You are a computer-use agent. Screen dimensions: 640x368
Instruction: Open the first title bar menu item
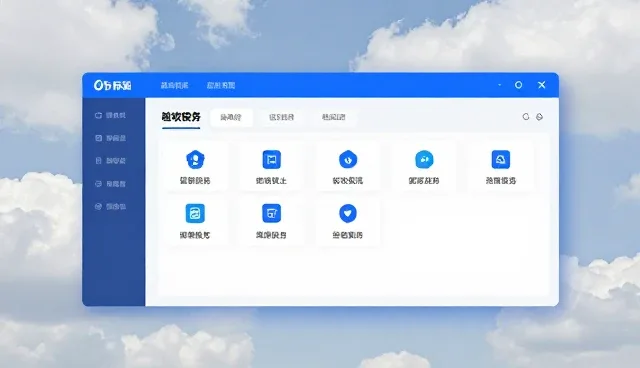pyautogui.click(x=175, y=85)
